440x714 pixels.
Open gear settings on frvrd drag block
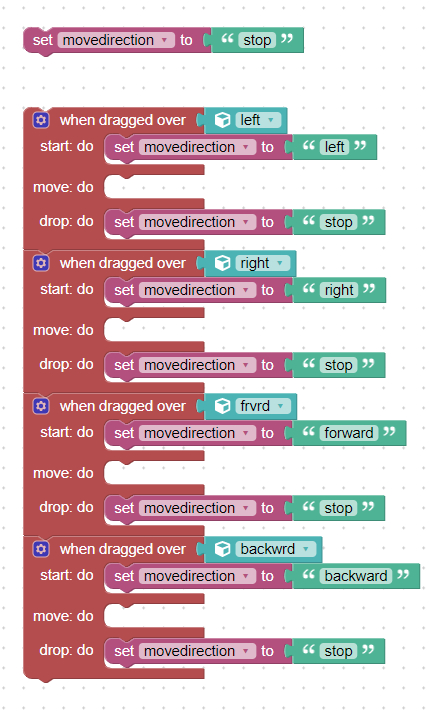point(41,406)
